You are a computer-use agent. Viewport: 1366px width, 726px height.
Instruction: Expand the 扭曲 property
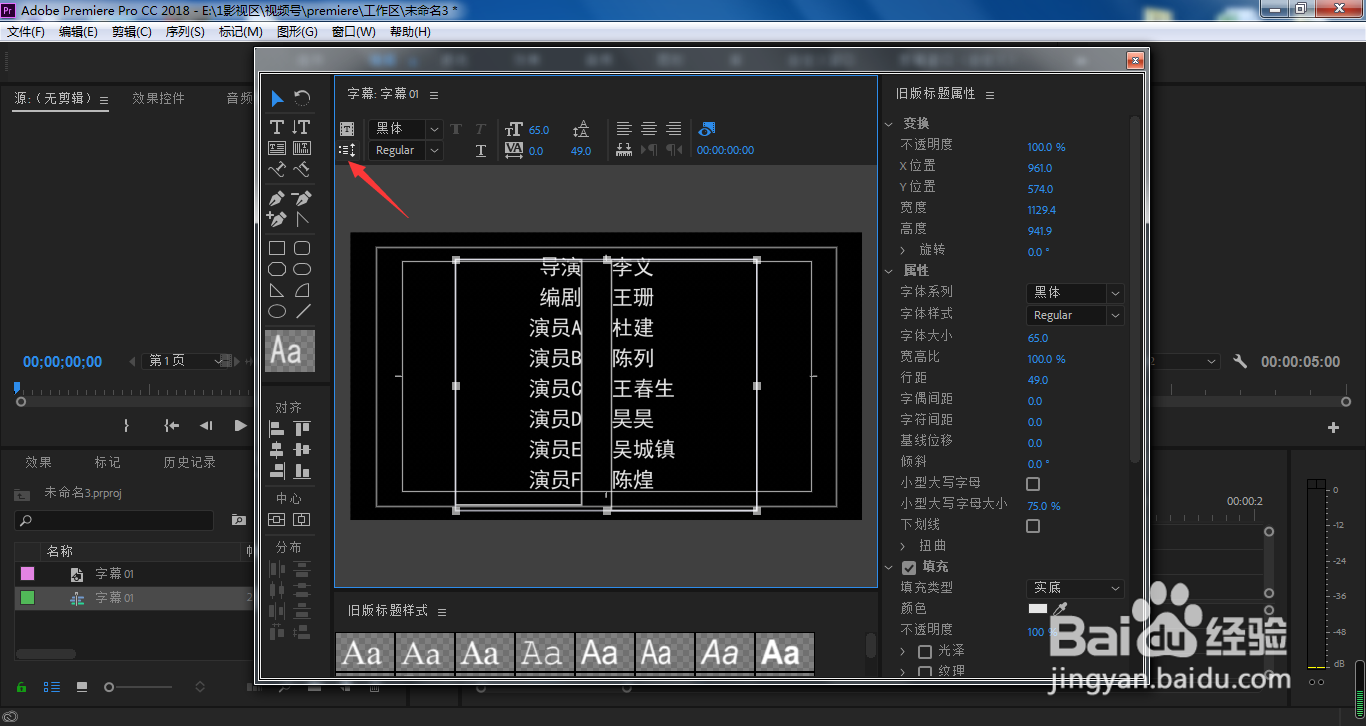tap(903, 546)
